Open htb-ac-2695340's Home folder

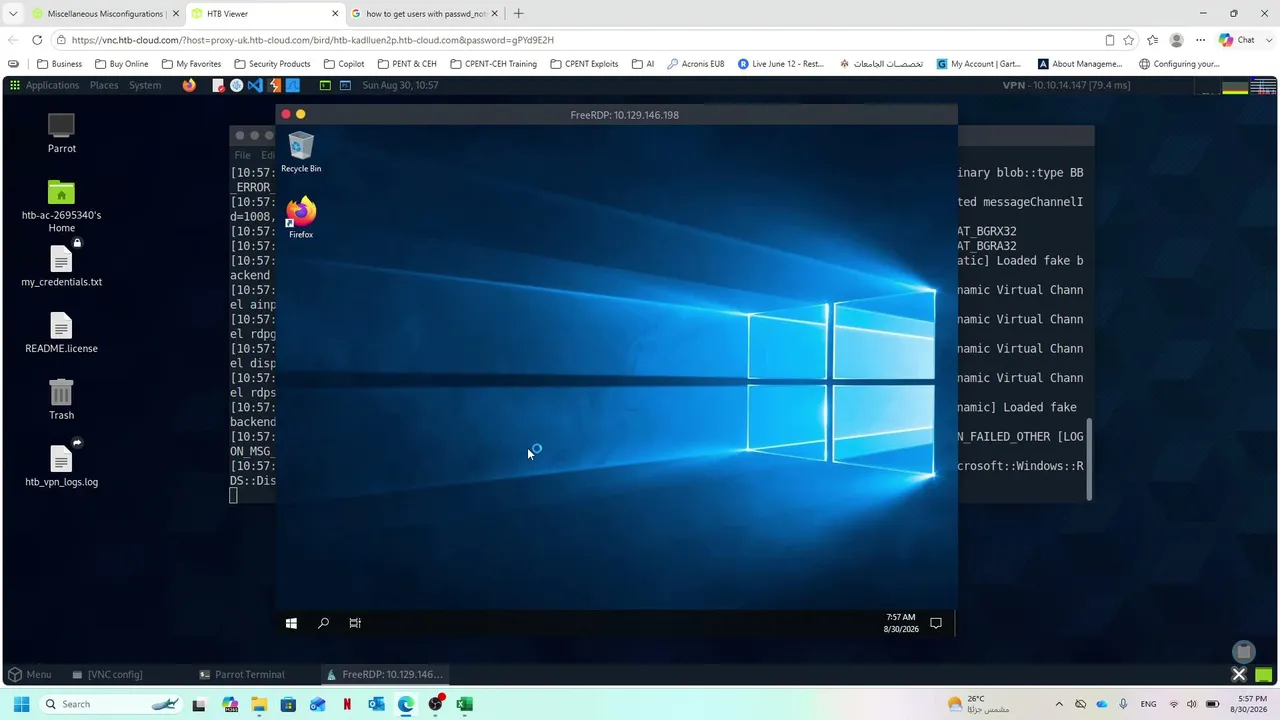[x=62, y=207]
